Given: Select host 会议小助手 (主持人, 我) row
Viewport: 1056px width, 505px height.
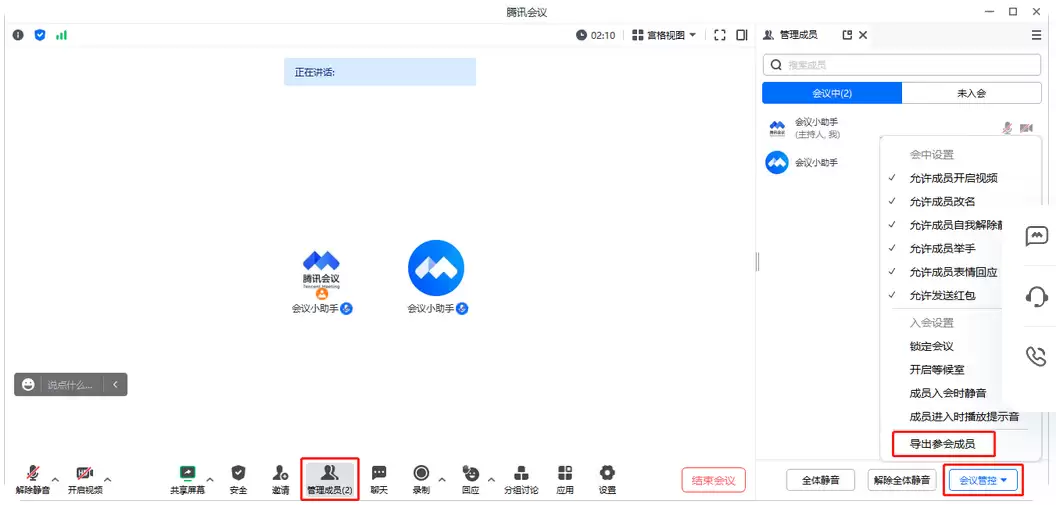Looking at the screenshot, I should point(902,128).
